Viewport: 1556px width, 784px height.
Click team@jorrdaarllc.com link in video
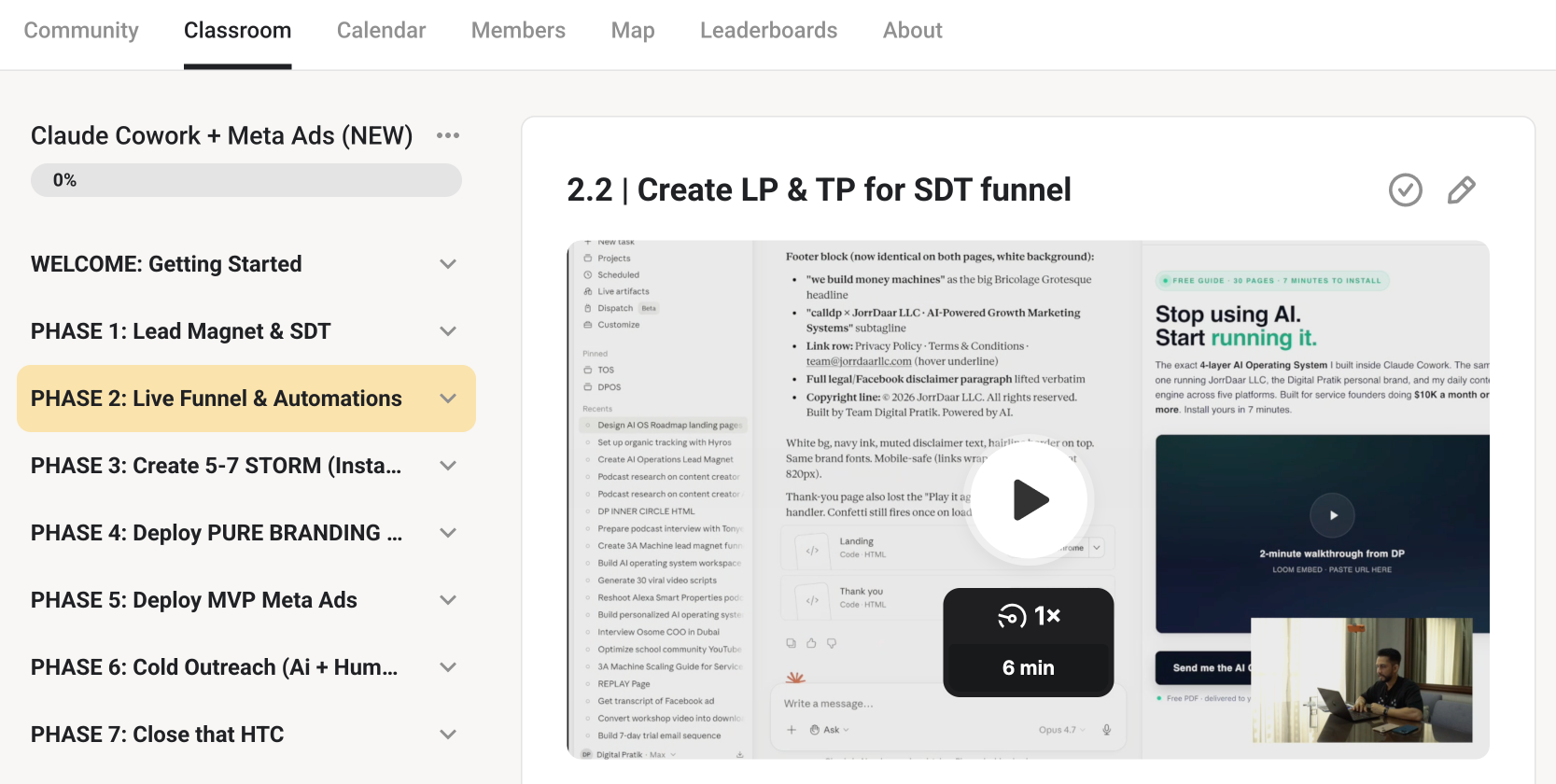(x=859, y=361)
